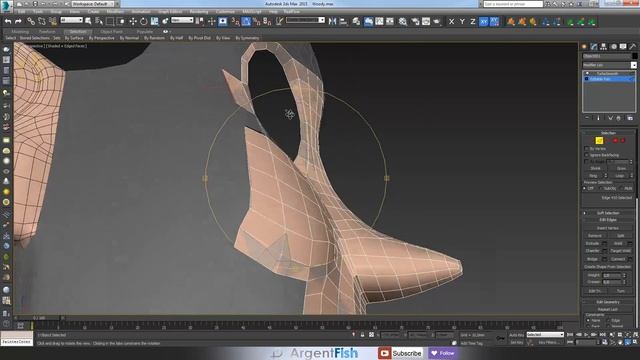Switch to Selection ribbon tab

pos(78,31)
